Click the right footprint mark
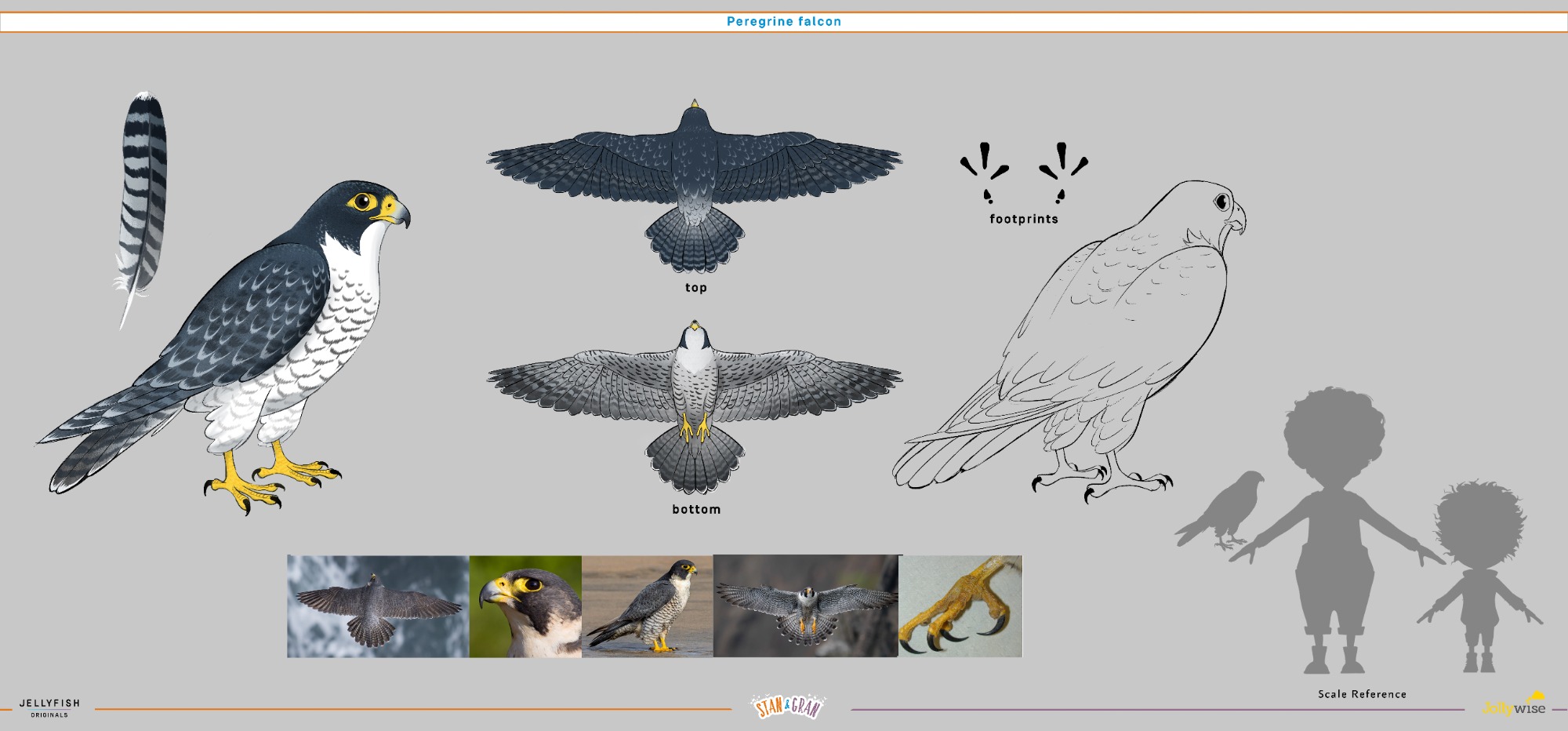This screenshot has height=731, width=1568. [1062, 172]
